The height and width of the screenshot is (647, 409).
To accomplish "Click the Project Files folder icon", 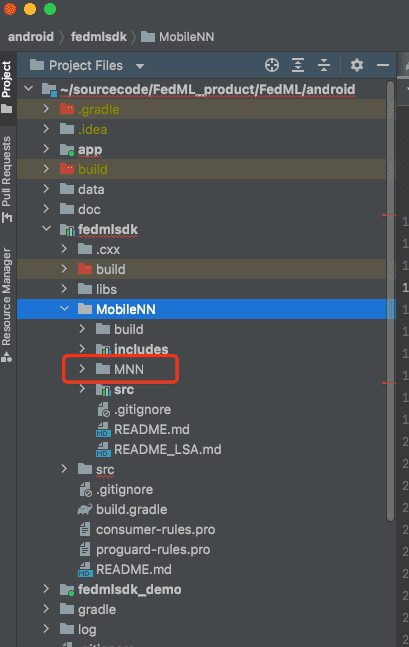I will (37, 65).
